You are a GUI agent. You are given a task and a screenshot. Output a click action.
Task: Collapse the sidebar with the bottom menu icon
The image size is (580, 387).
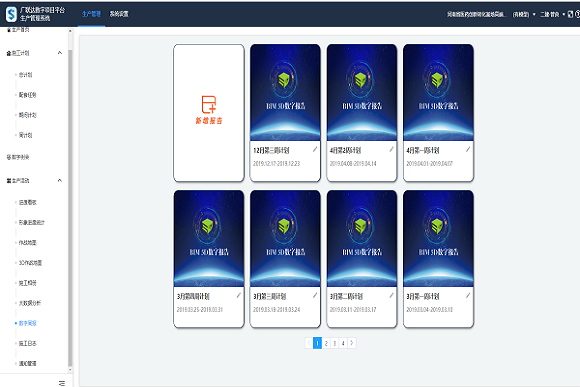[x=62, y=383]
